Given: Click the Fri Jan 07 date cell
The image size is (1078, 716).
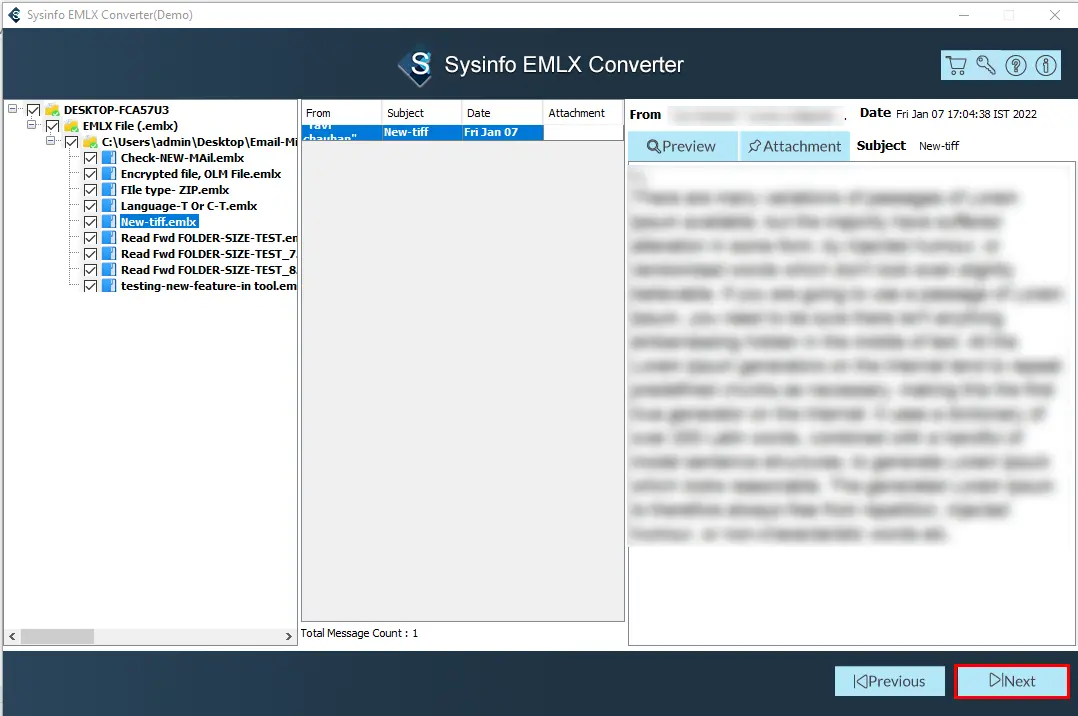Looking at the screenshot, I should pyautogui.click(x=503, y=132).
